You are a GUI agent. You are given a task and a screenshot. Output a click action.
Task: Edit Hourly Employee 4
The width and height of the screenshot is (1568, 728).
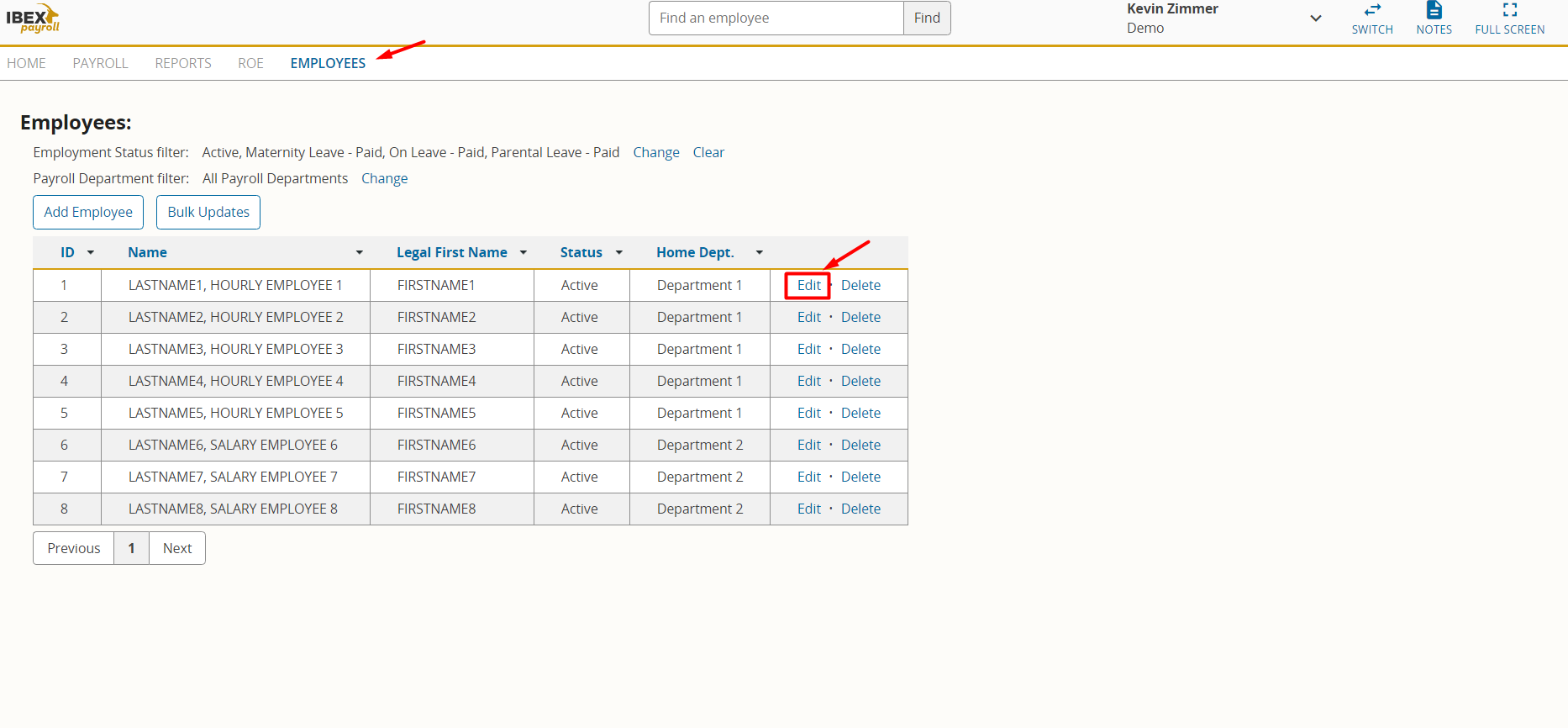pos(809,381)
